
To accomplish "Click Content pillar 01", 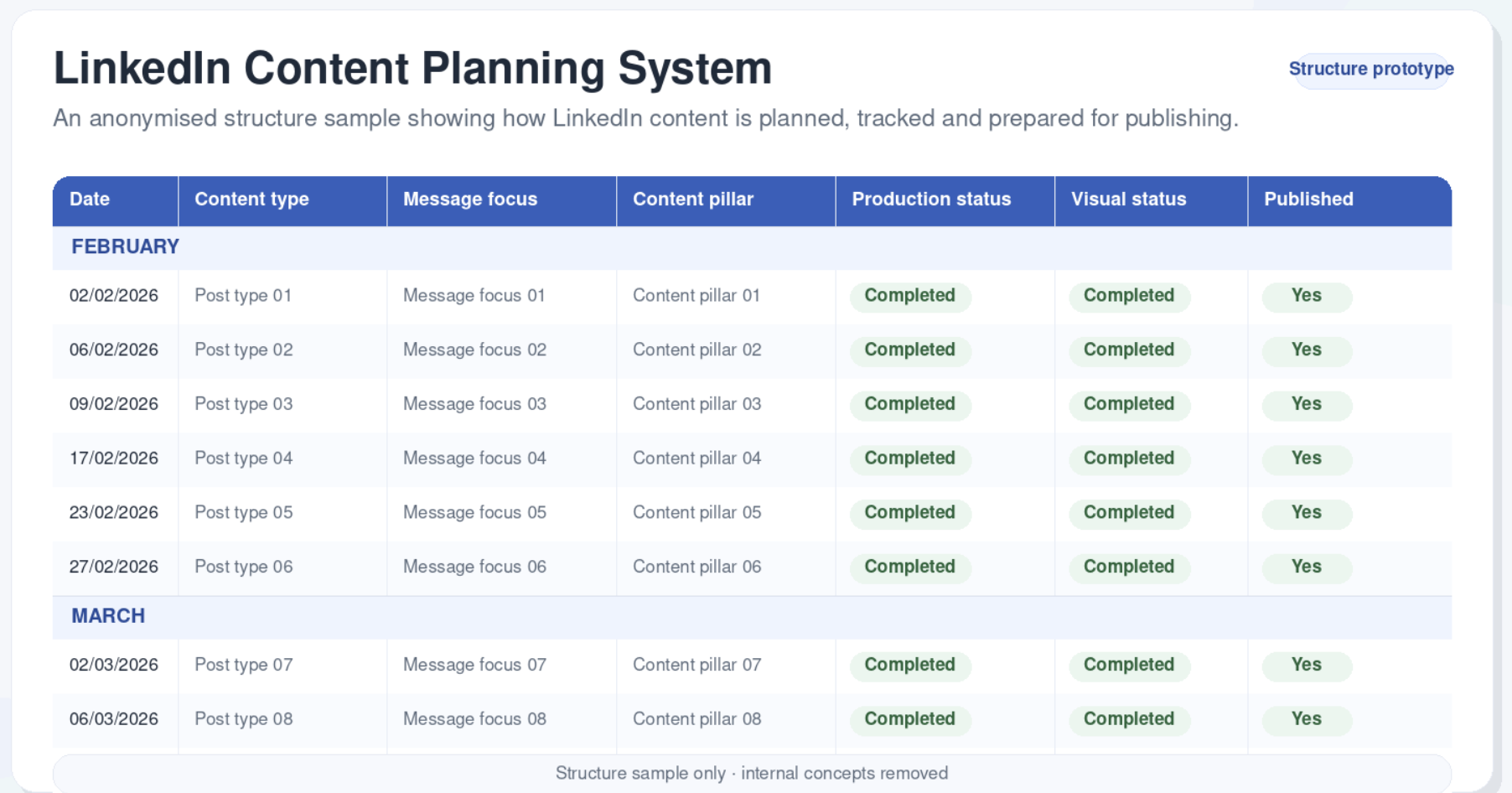I will (696, 296).
